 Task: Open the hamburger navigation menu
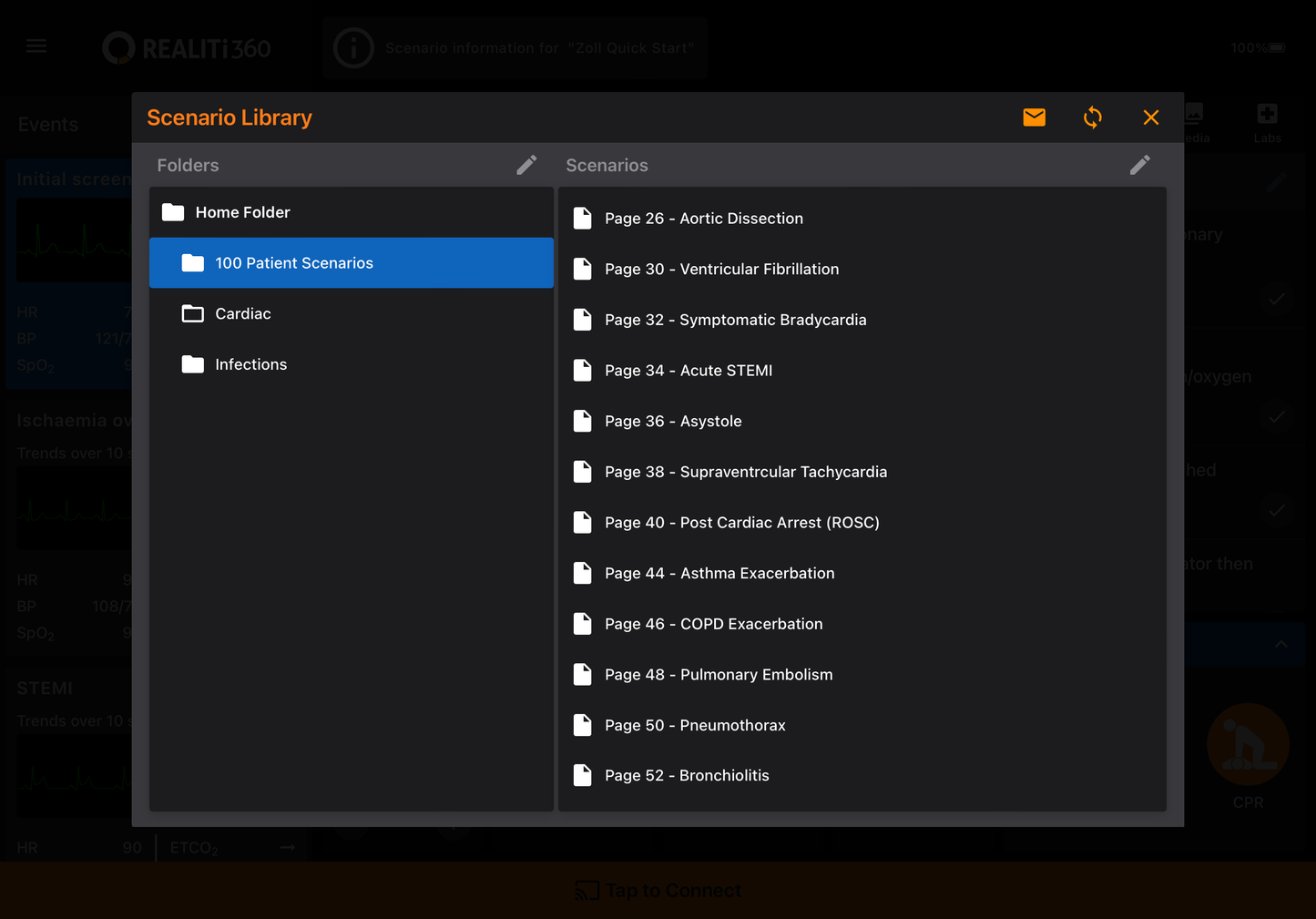click(36, 46)
